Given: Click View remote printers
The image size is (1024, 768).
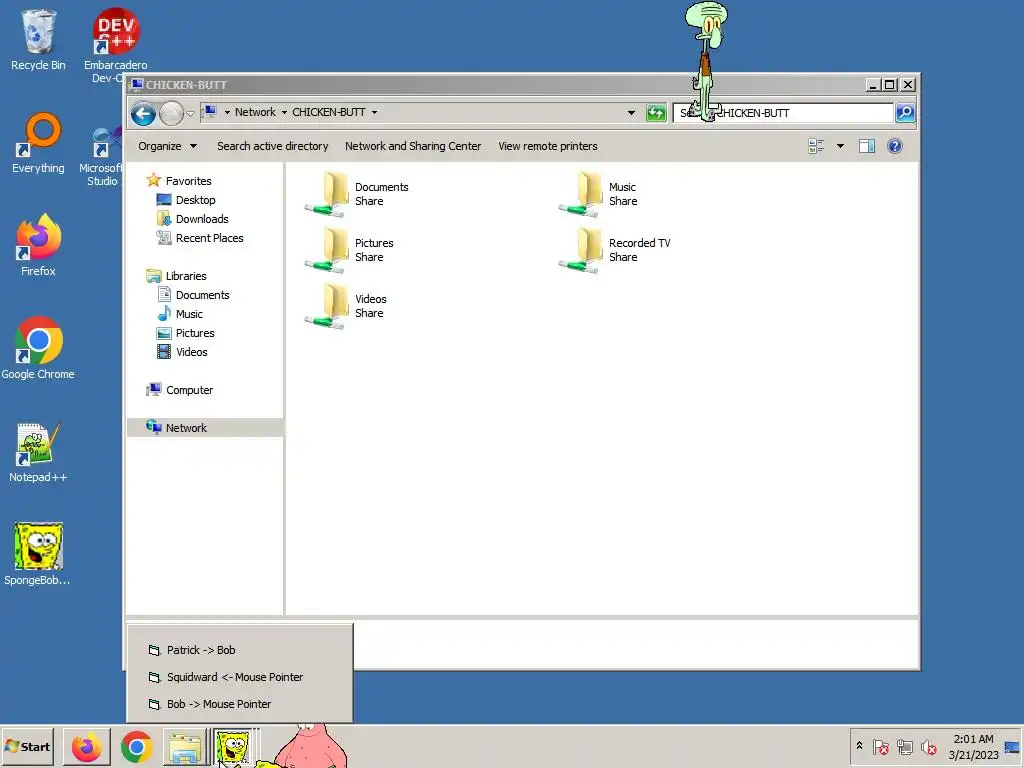Looking at the screenshot, I should [x=548, y=146].
